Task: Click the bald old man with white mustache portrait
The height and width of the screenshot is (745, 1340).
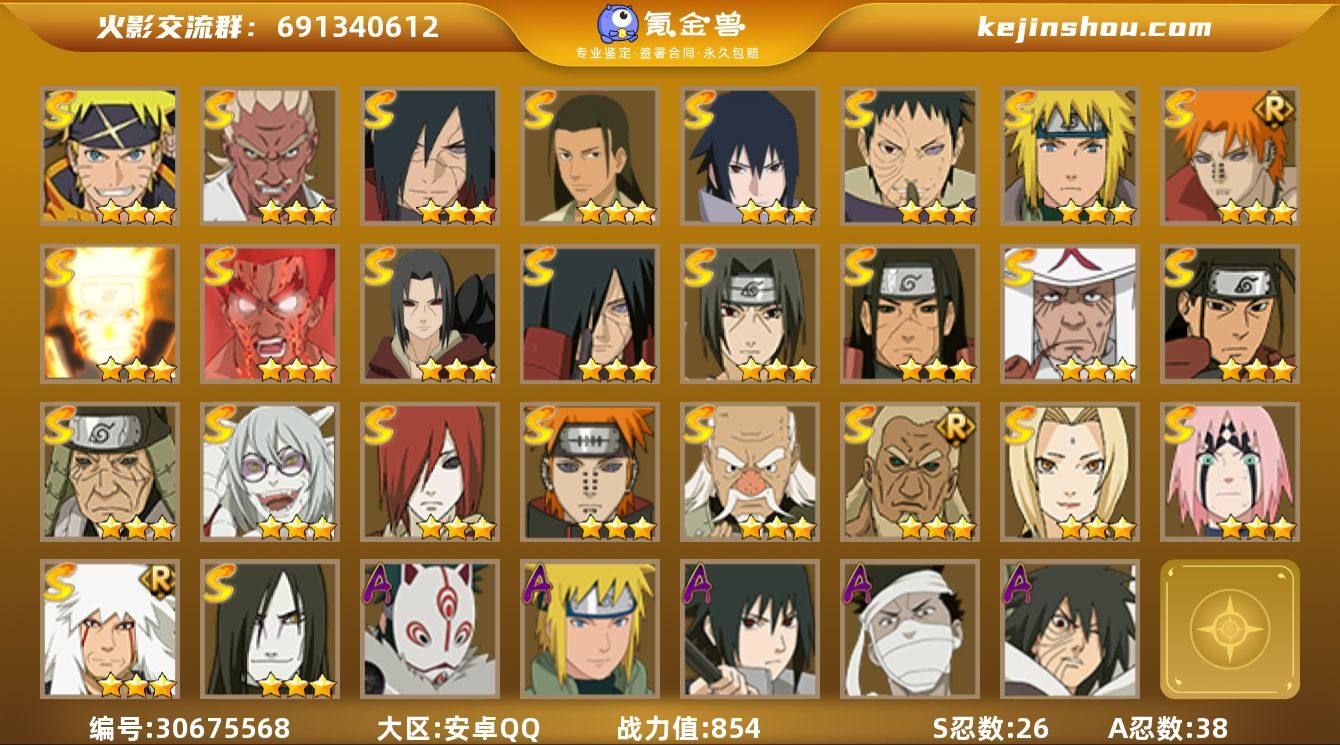Action: (749, 471)
